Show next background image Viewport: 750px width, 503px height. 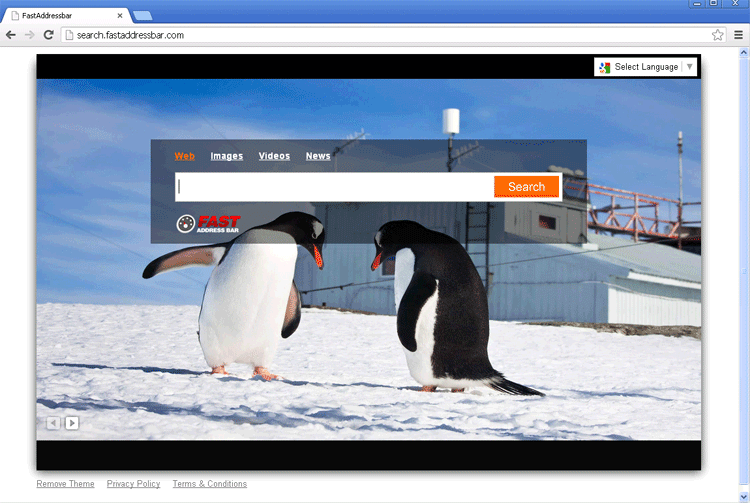click(x=72, y=423)
